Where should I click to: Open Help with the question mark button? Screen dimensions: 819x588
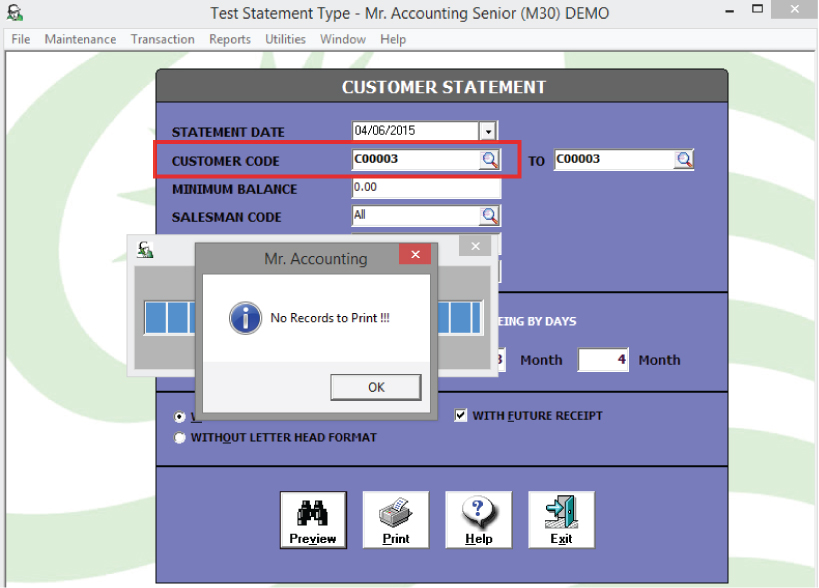[478, 520]
